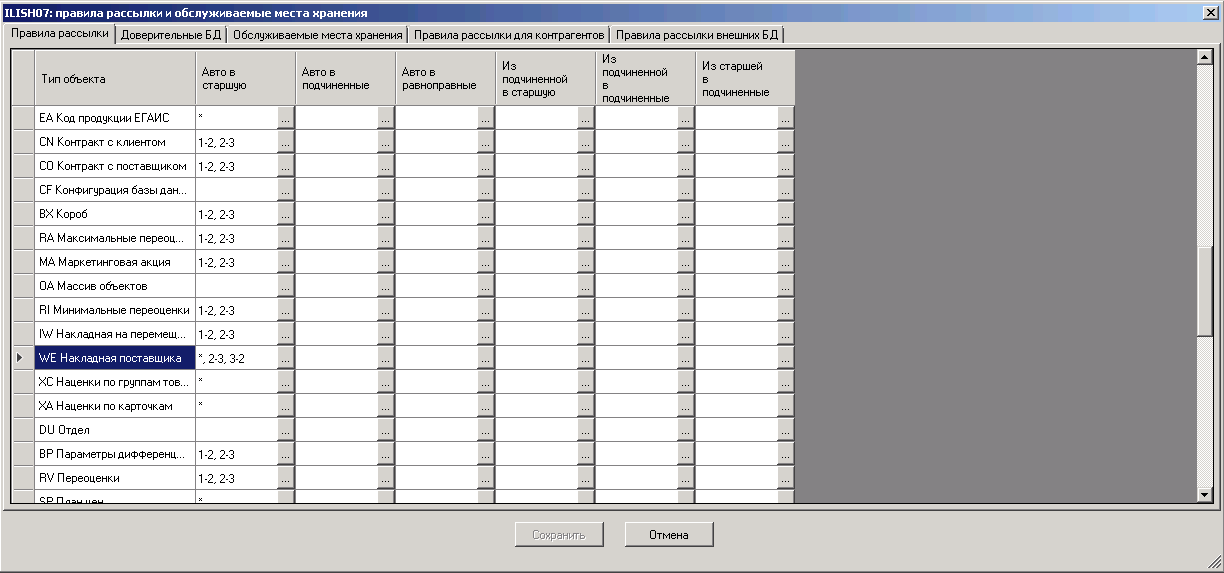Close the ILISH07 dialog window
This screenshot has height=573, width=1224.
tap(1211, 12)
